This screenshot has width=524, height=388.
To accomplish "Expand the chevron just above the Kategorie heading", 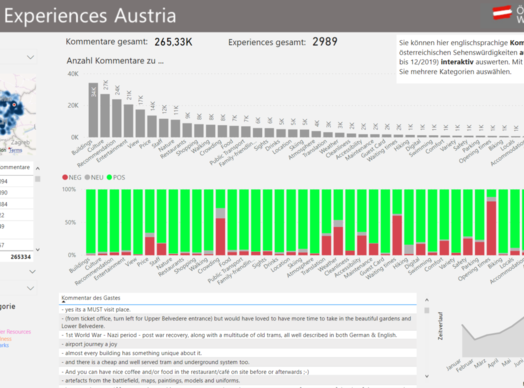I will click(x=30, y=288).
